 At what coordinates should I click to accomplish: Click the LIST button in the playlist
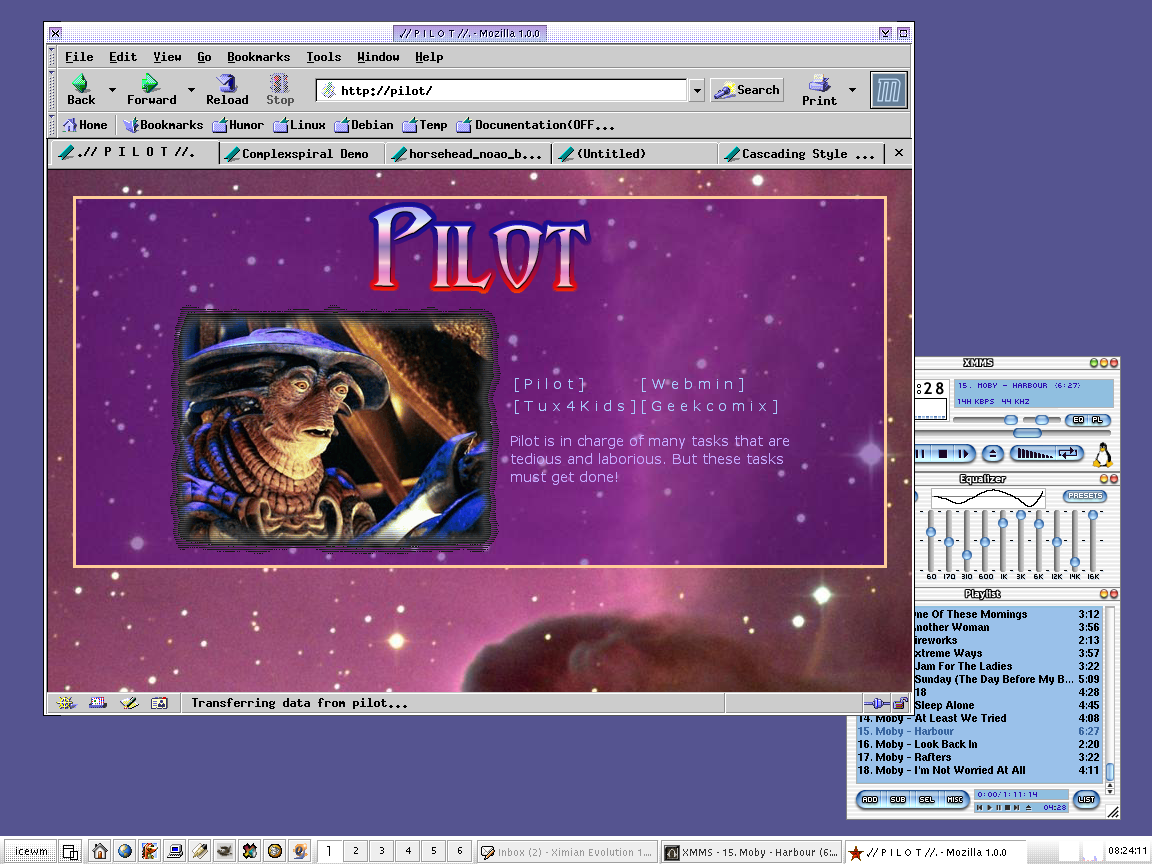tap(1087, 799)
